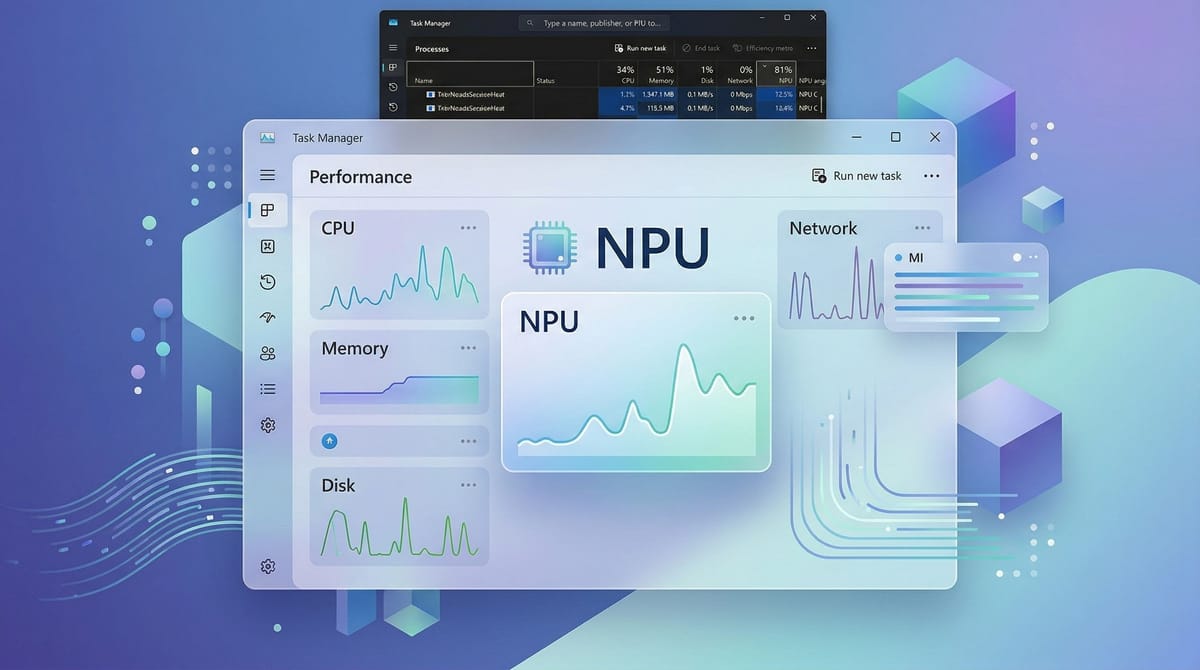Image resolution: width=1200 pixels, height=670 pixels.
Task: Select the Services gear icon
Action: (x=267, y=424)
